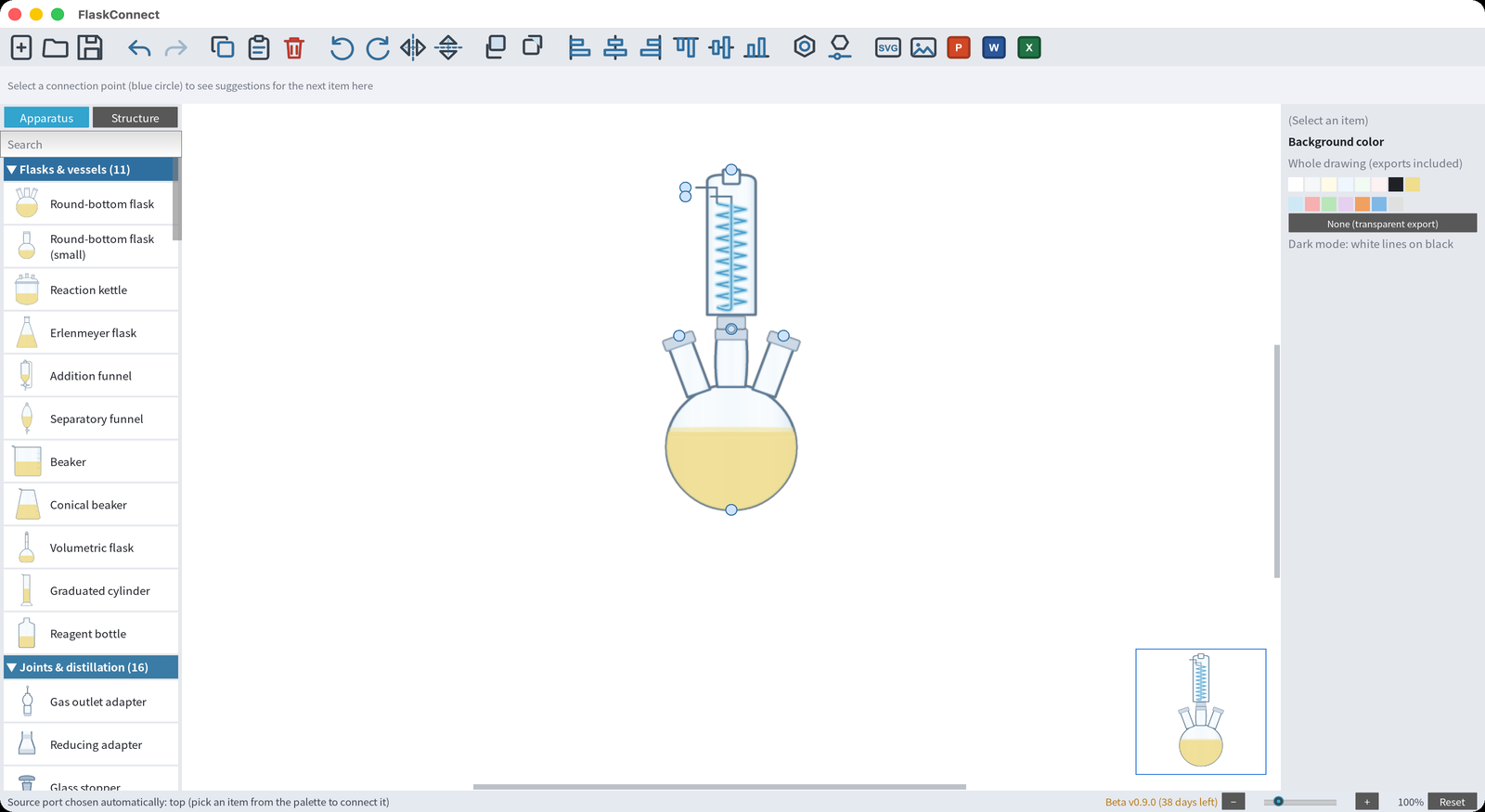Set background to the white swatch
1485x812 pixels.
pyautogui.click(x=1296, y=185)
